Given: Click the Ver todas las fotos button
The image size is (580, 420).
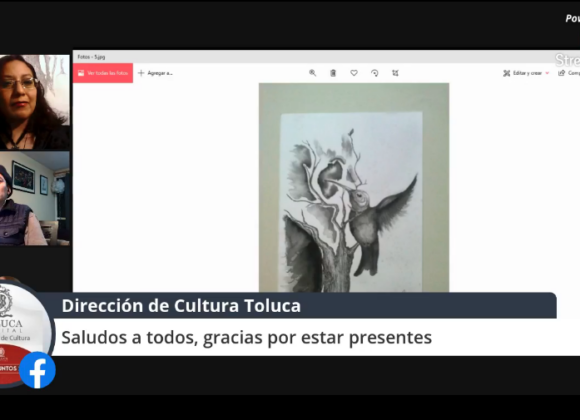Looking at the screenshot, I should click(103, 73).
